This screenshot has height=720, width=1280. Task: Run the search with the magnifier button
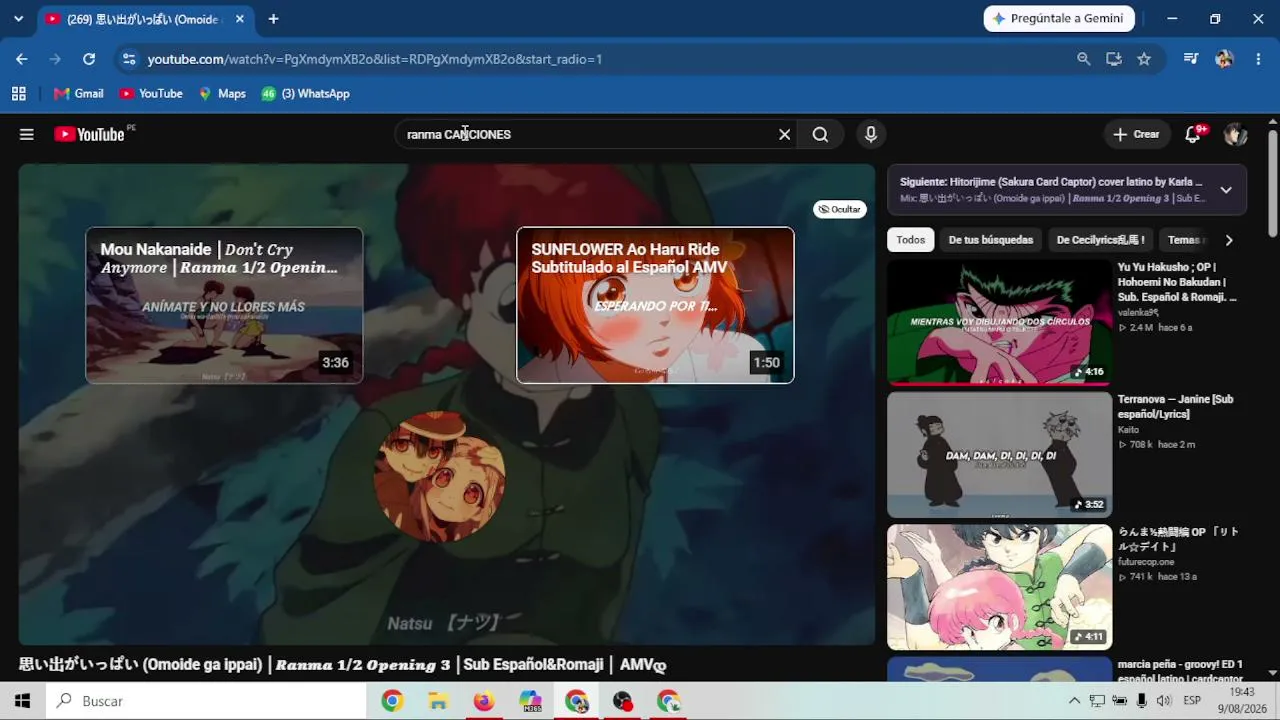point(820,134)
